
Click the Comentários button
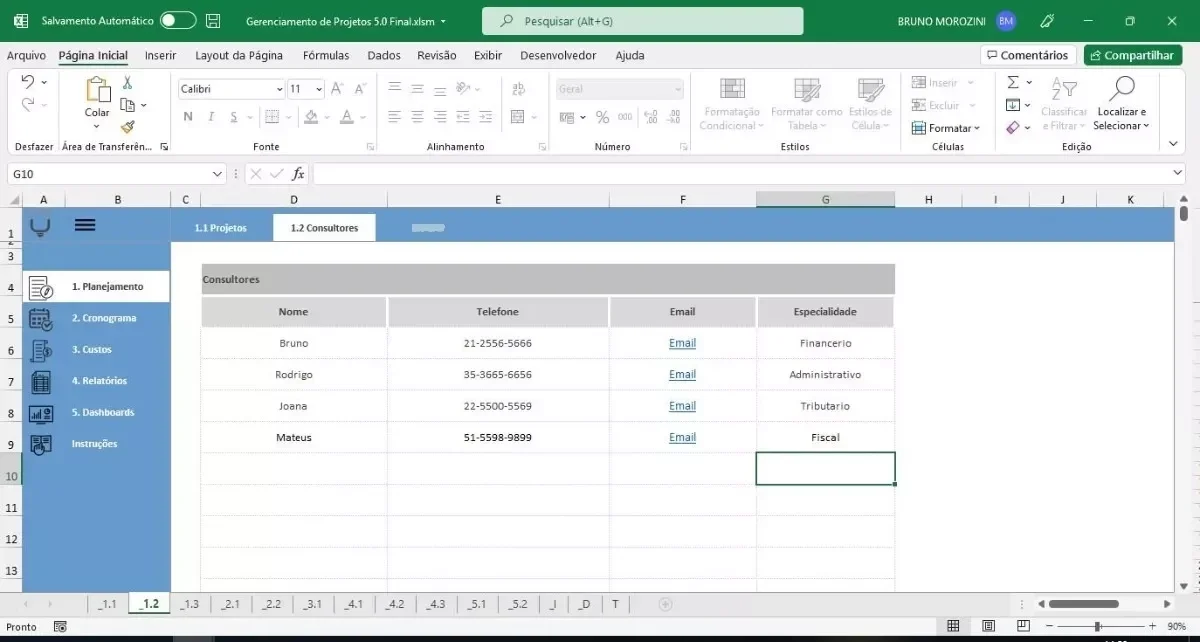tap(1028, 56)
